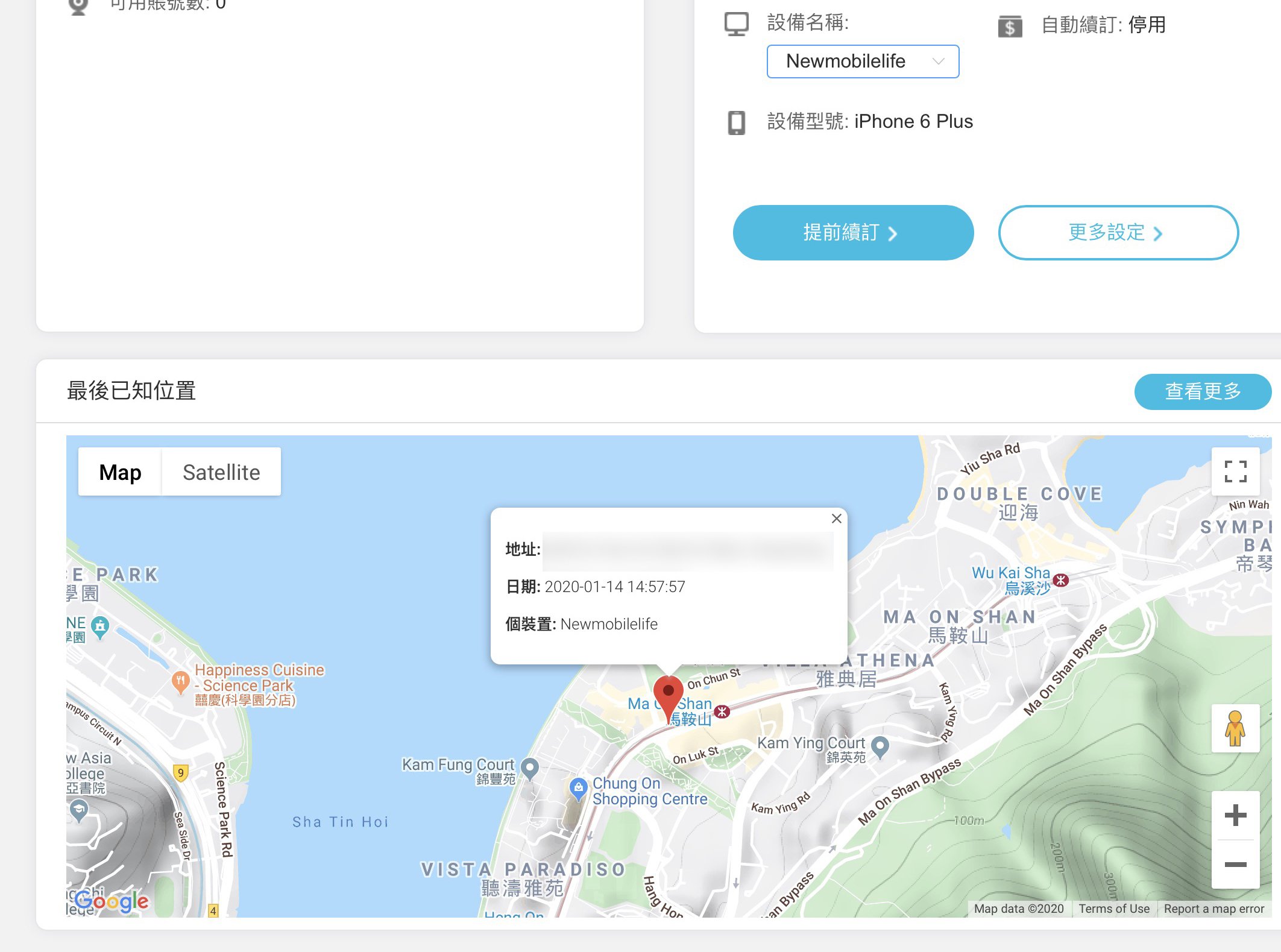Click the red location pin marker
This screenshot has height=952, width=1281.
point(668,698)
